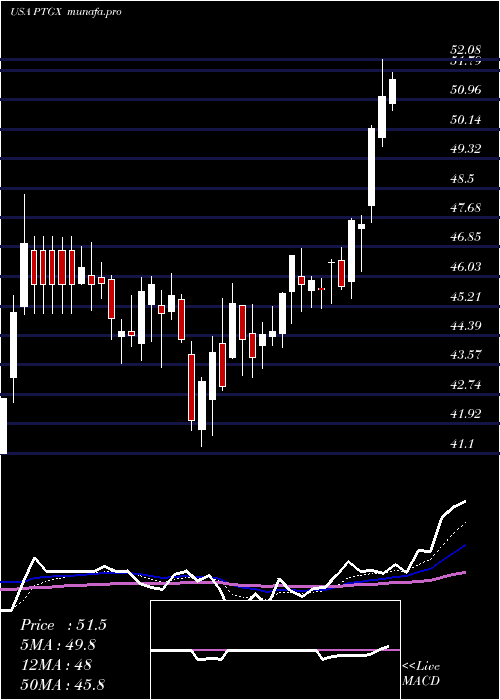Click the 46.85 price axis label

click(x=466, y=237)
